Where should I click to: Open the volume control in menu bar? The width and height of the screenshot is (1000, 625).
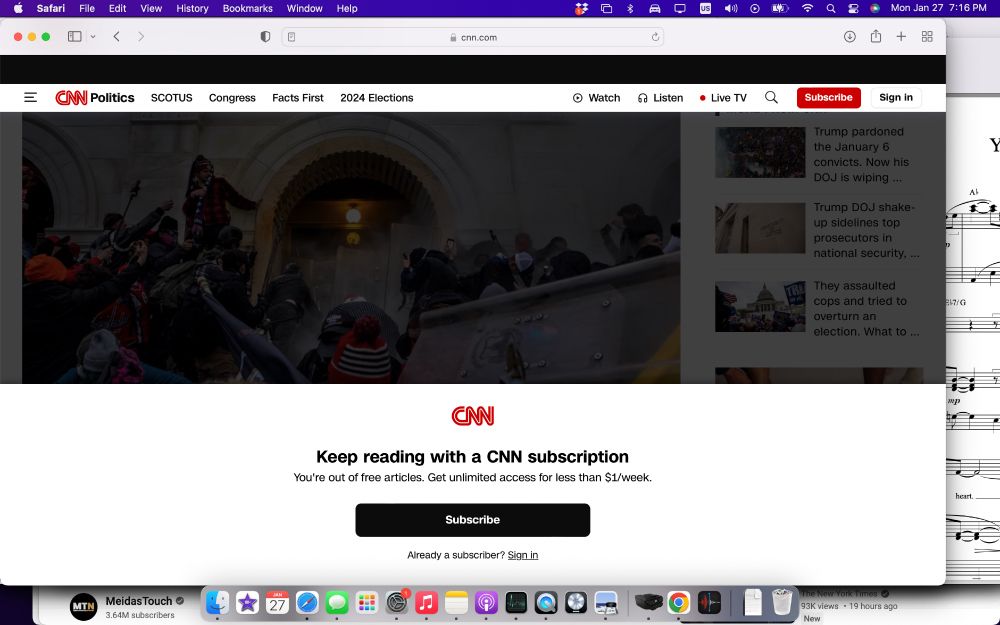pyautogui.click(x=731, y=8)
